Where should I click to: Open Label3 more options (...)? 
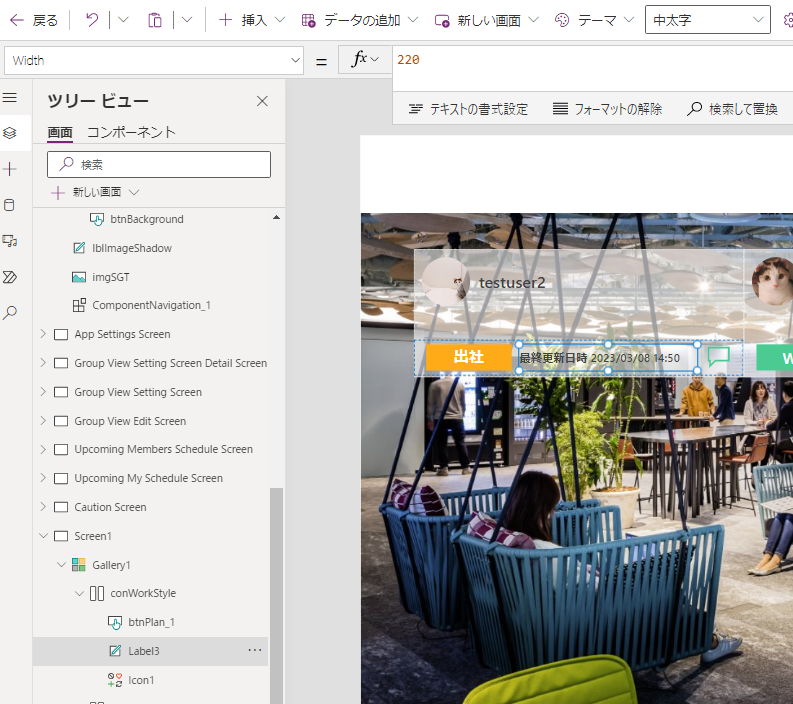(x=254, y=650)
